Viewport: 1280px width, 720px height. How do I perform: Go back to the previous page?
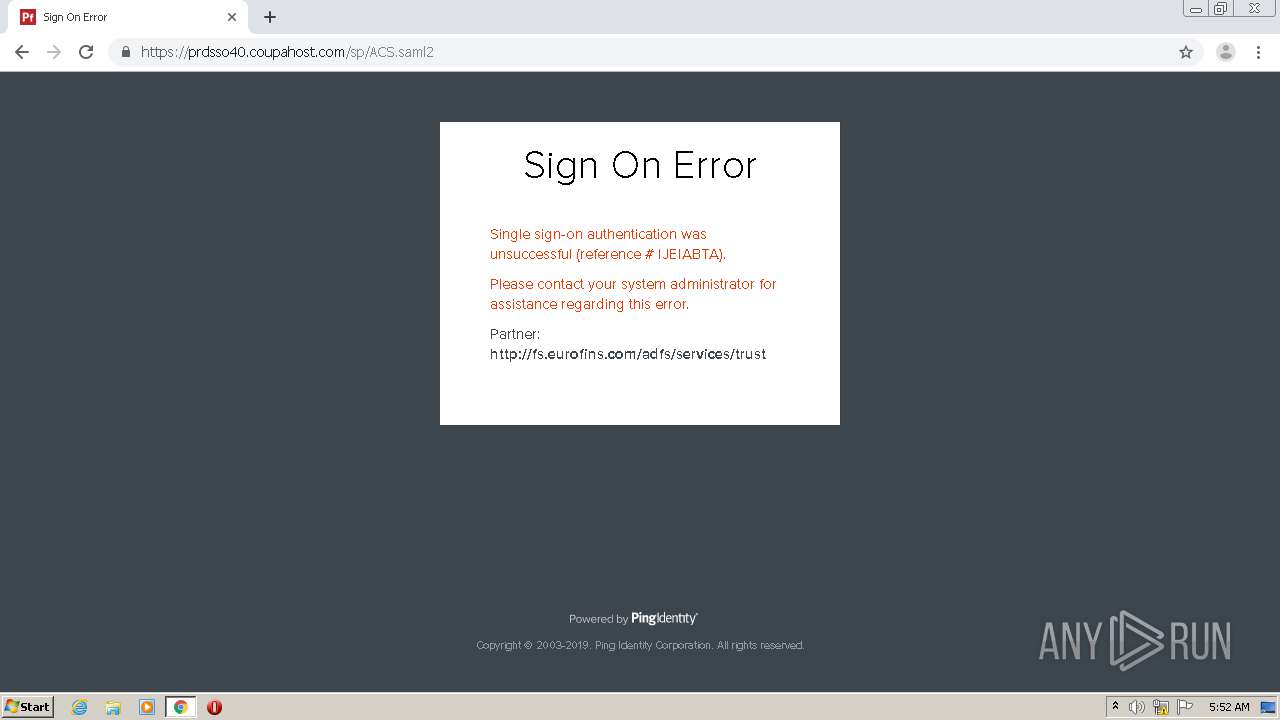point(22,52)
